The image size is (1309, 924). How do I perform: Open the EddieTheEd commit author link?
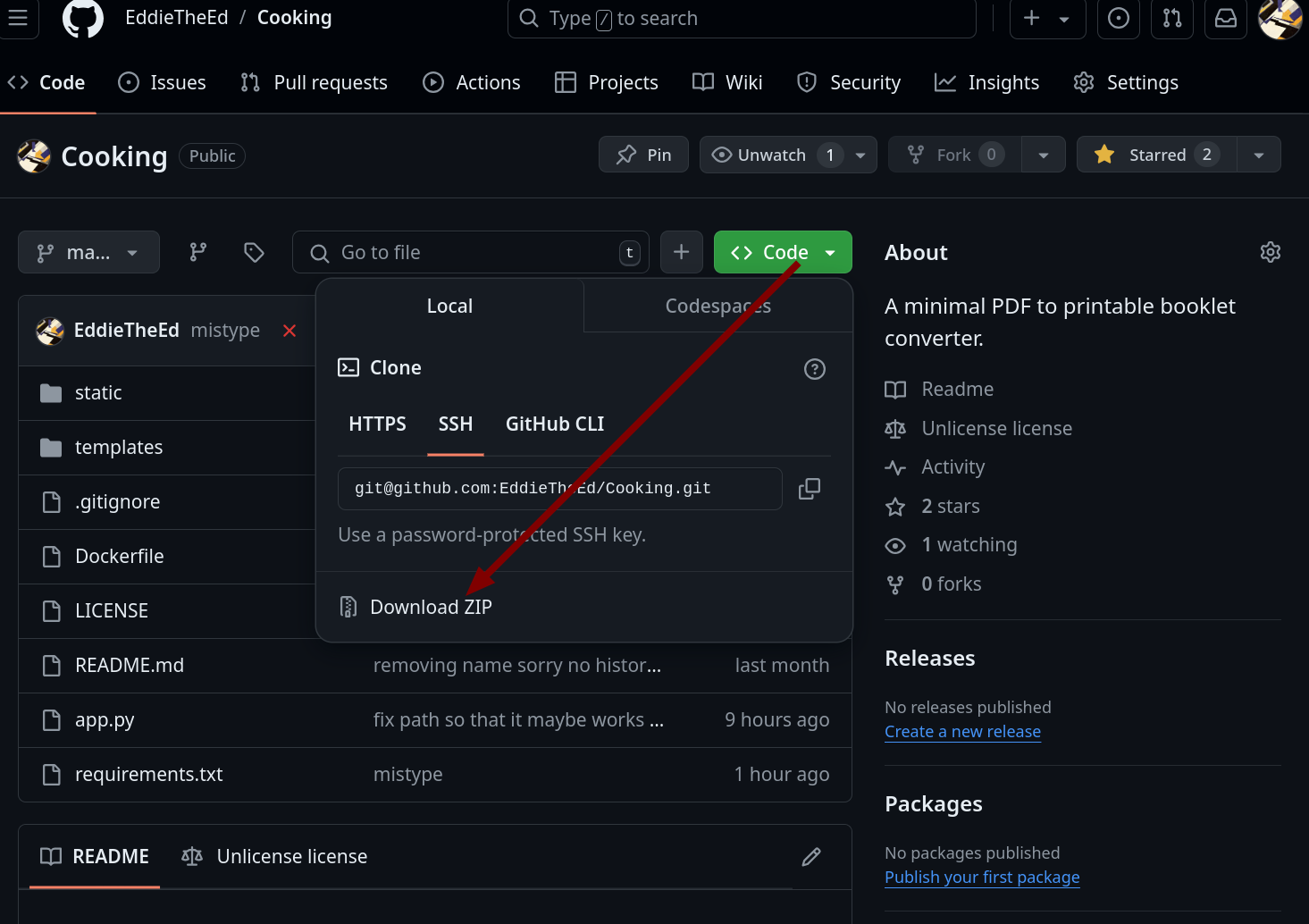click(x=127, y=330)
